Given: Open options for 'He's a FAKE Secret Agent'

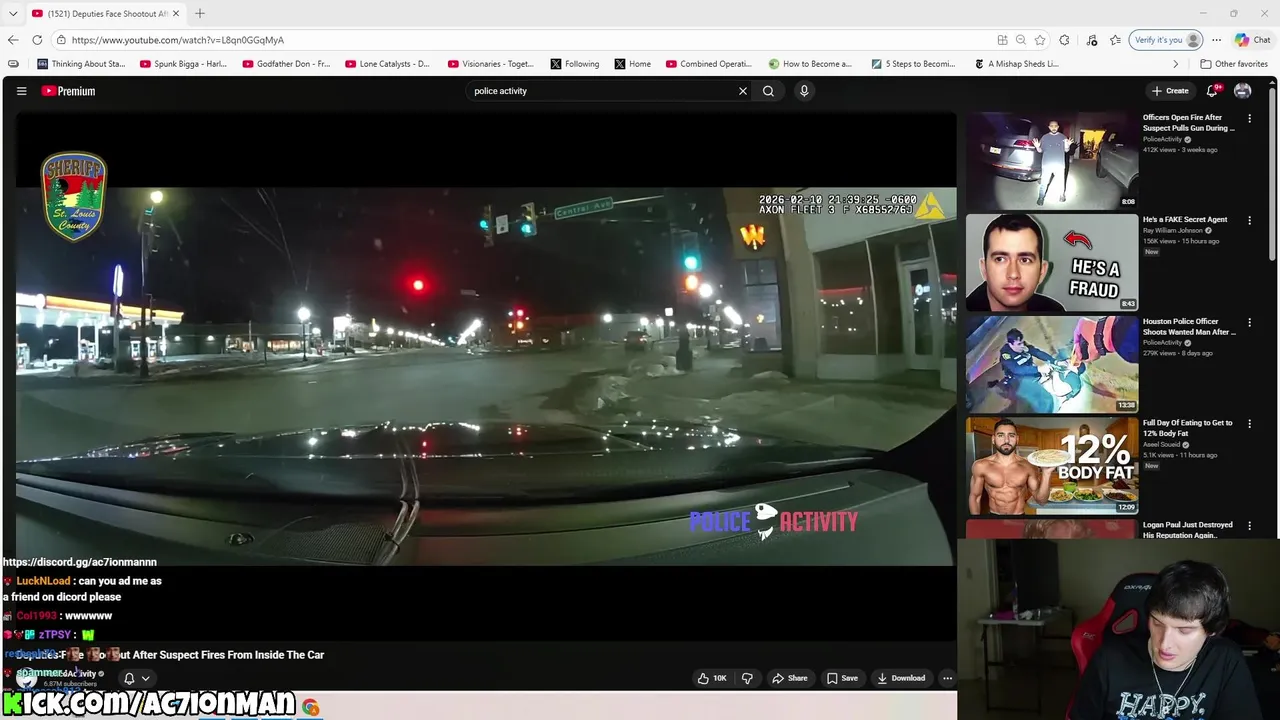Looking at the screenshot, I should pyautogui.click(x=1249, y=220).
